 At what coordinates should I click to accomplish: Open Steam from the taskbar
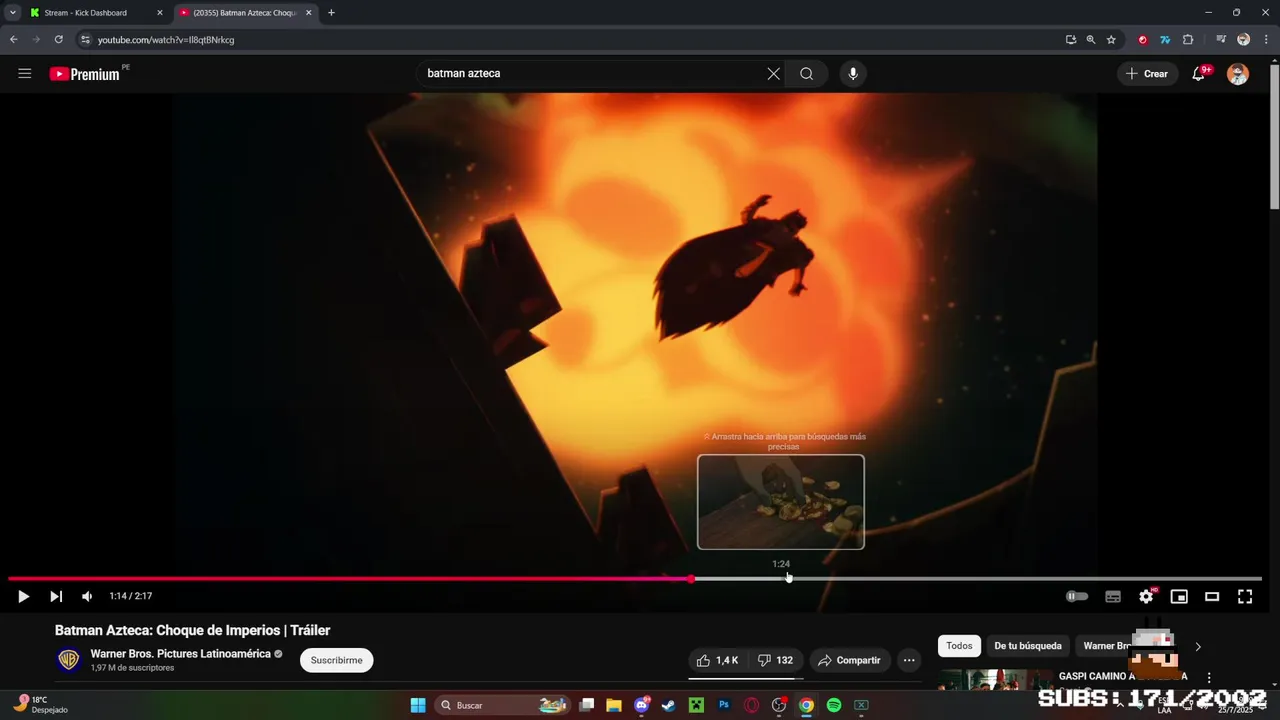click(669, 705)
